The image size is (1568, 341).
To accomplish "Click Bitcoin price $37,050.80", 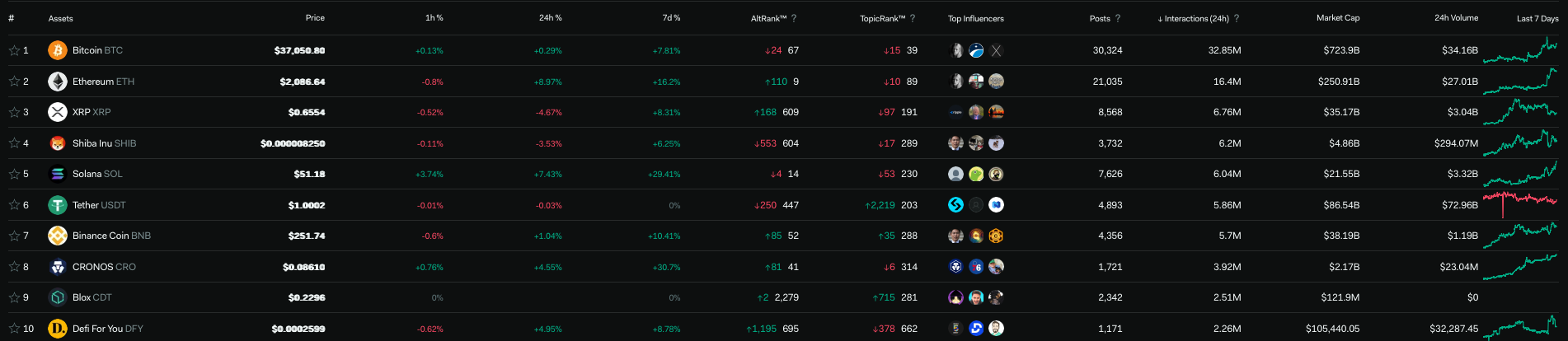I will [299, 50].
